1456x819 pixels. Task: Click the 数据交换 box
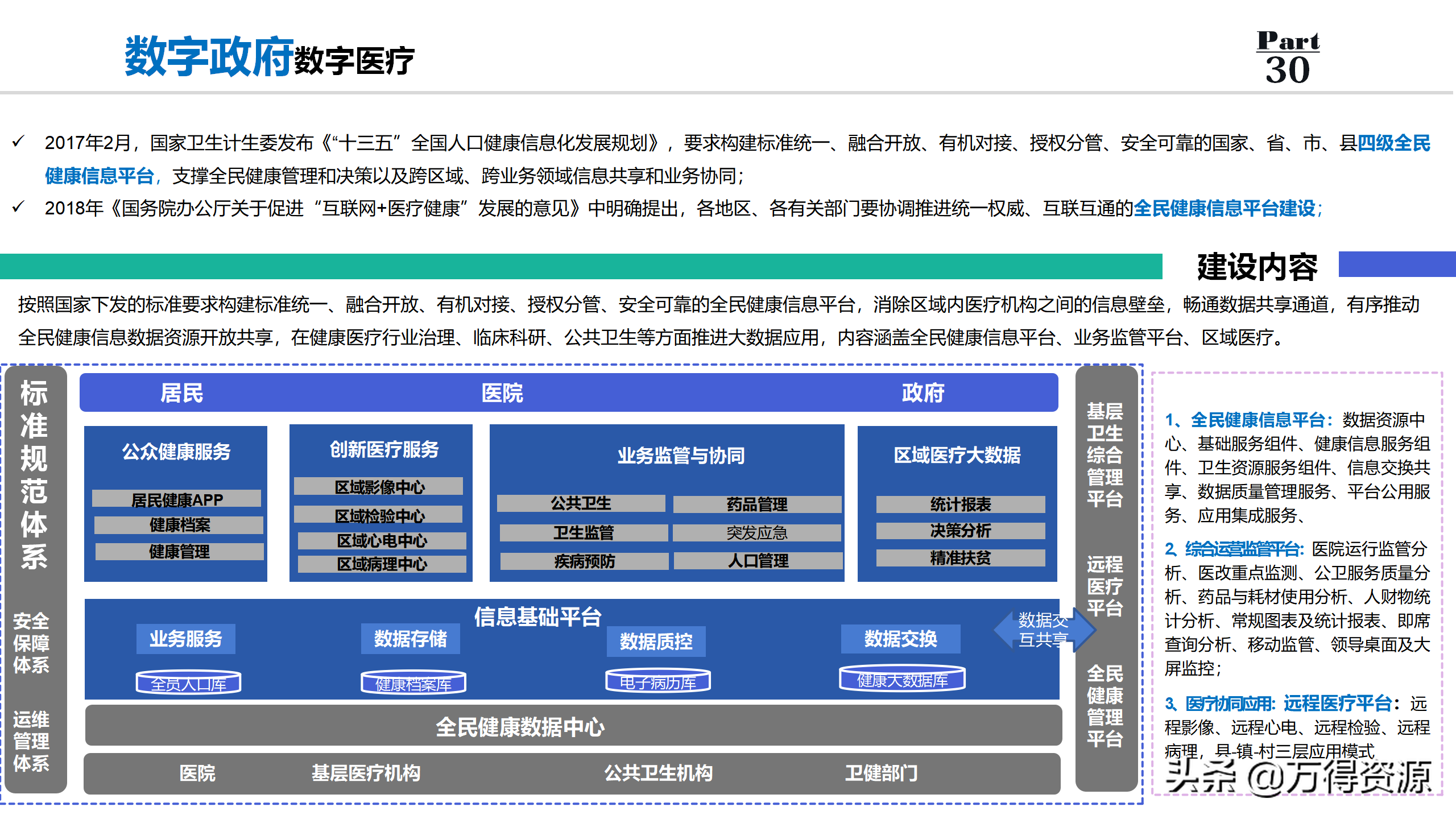click(x=901, y=639)
